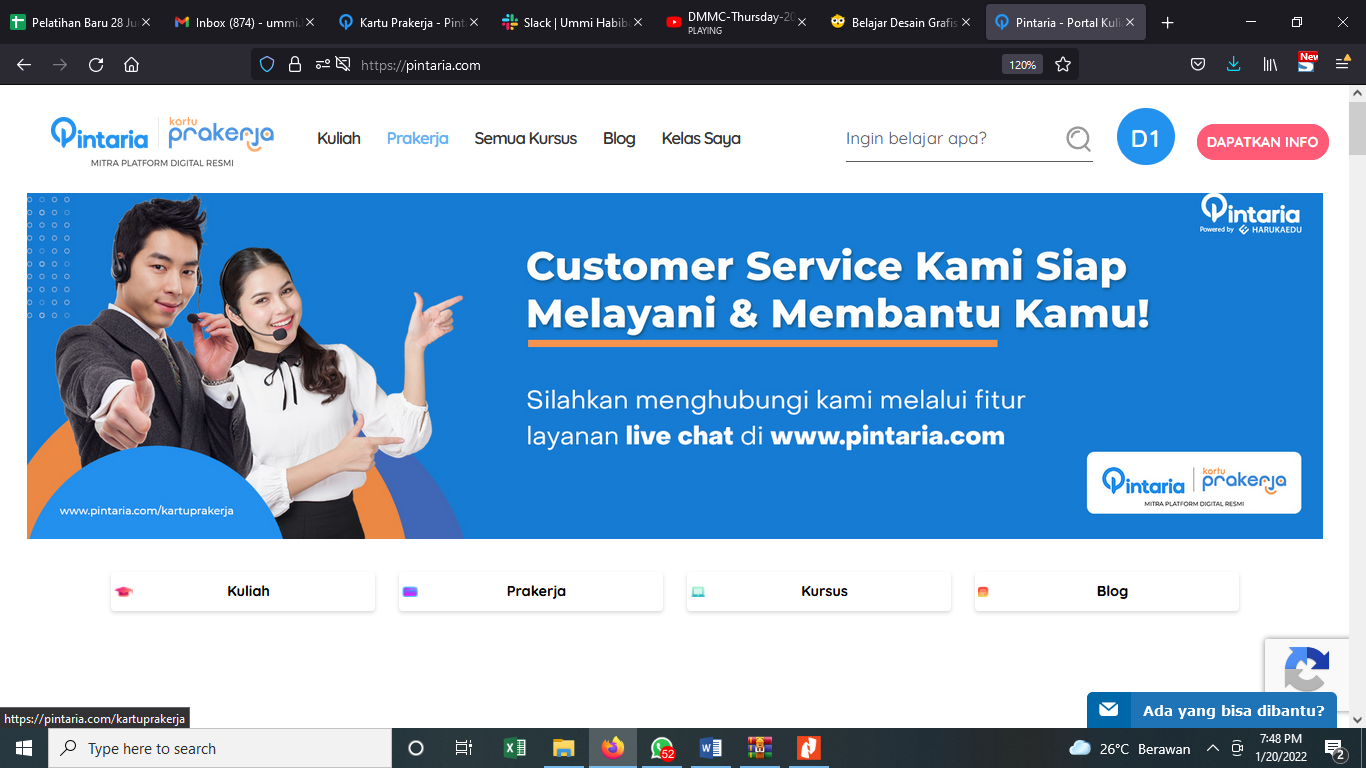The height and width of the screenshot is (768, 1366).
Task: Reload the current page
Action: (x=96, y=65)
